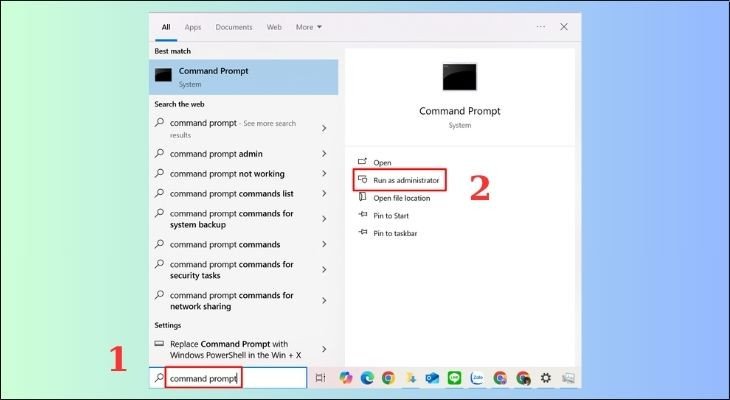Expand arrow for 'command prompt admin'
Viewport: 730px width, 400px height.
click(324, 153)
